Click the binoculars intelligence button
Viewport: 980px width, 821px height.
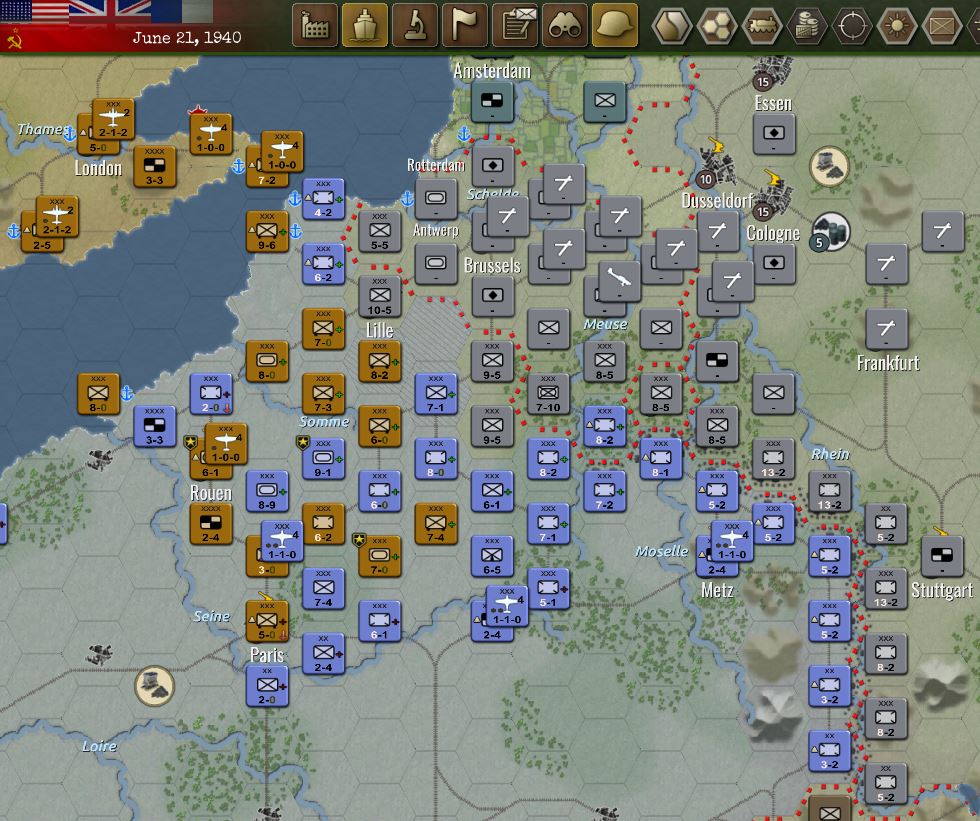[565, 25]
